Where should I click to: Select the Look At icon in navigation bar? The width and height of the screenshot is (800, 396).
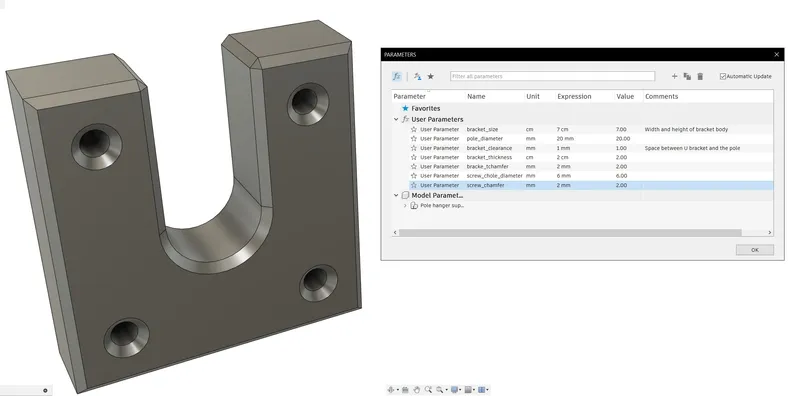[x=405, y=390]
